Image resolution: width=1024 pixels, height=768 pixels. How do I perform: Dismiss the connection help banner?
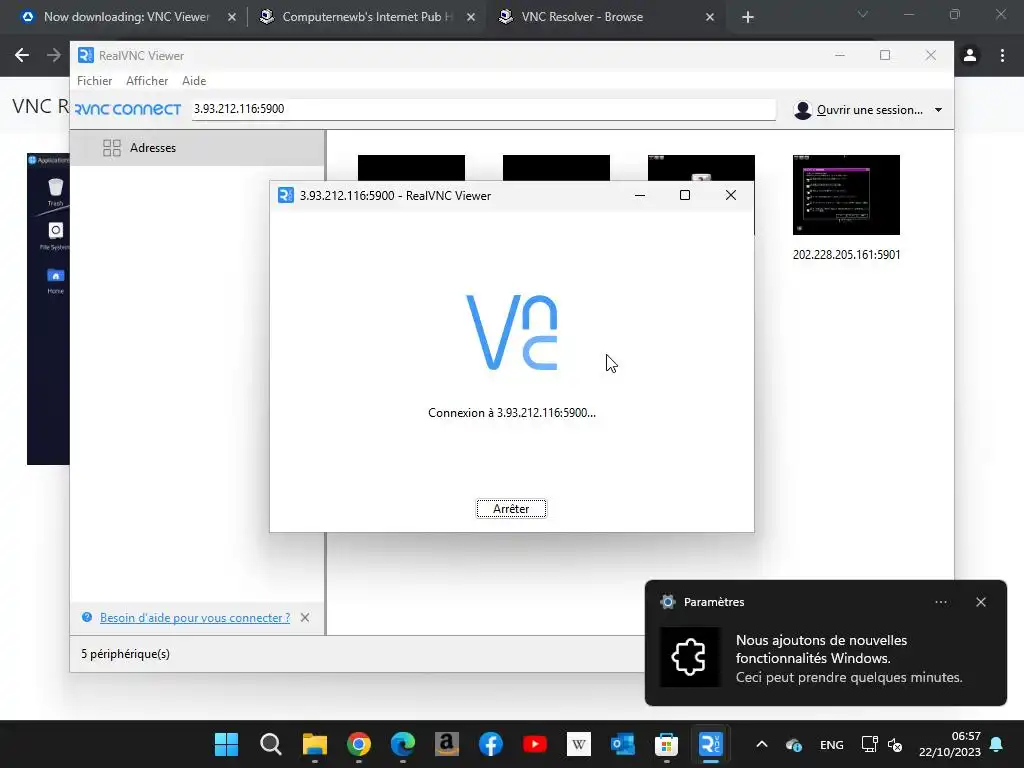[305, 618]
